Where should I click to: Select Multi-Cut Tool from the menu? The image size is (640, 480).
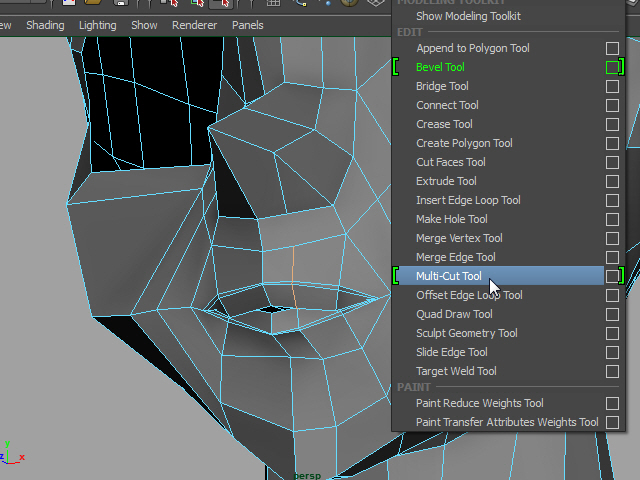448,276
